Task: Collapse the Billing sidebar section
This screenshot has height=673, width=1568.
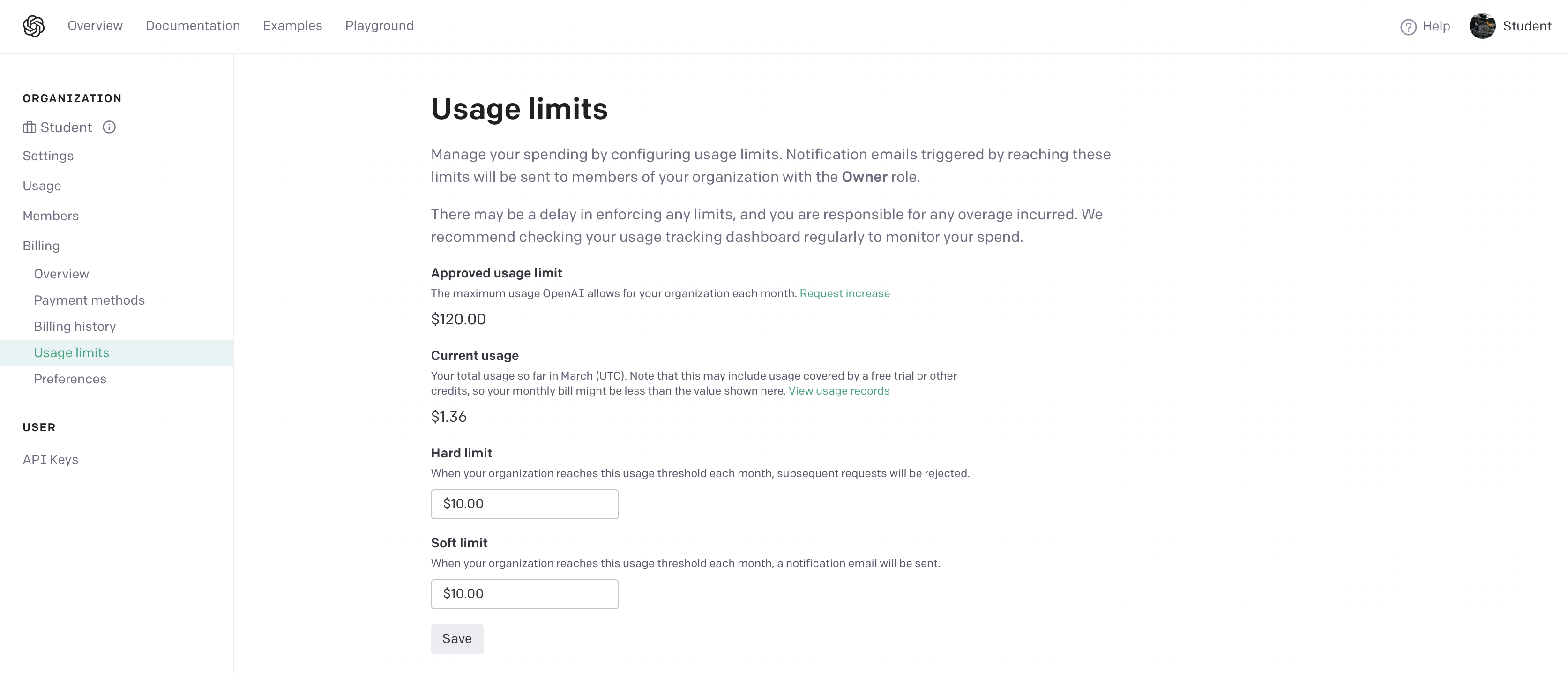Action: click(x=41, y=246)
